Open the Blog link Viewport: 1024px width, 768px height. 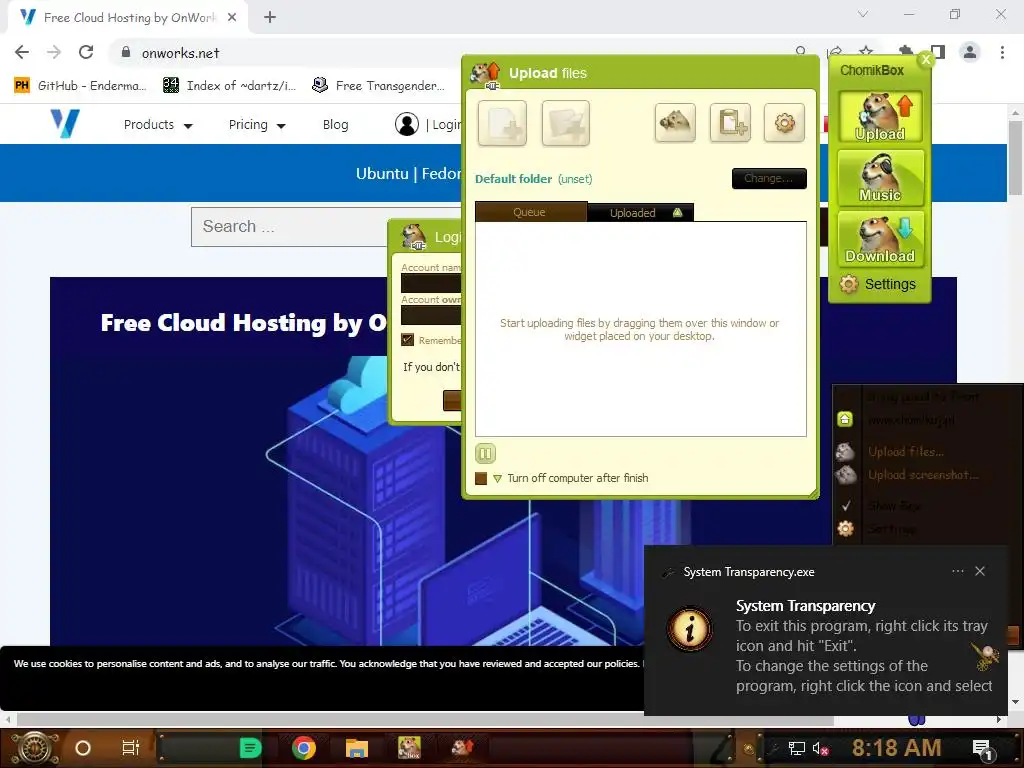pos(336,125)
